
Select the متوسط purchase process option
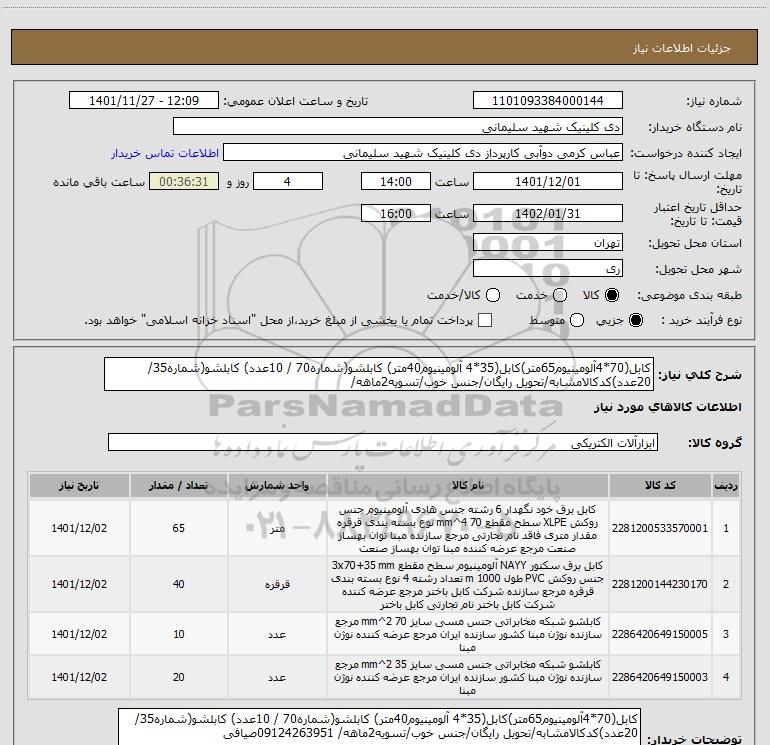pyautogui.click(x=577, y=320)
